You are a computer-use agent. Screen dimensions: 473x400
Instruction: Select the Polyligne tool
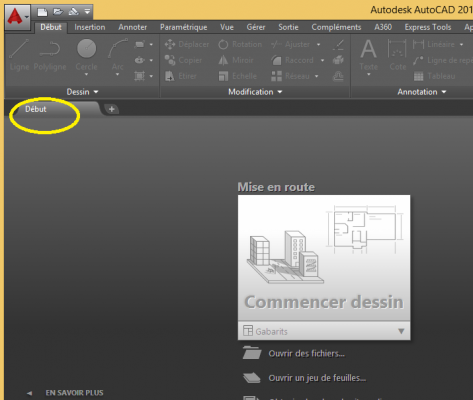tap(50, 56)
